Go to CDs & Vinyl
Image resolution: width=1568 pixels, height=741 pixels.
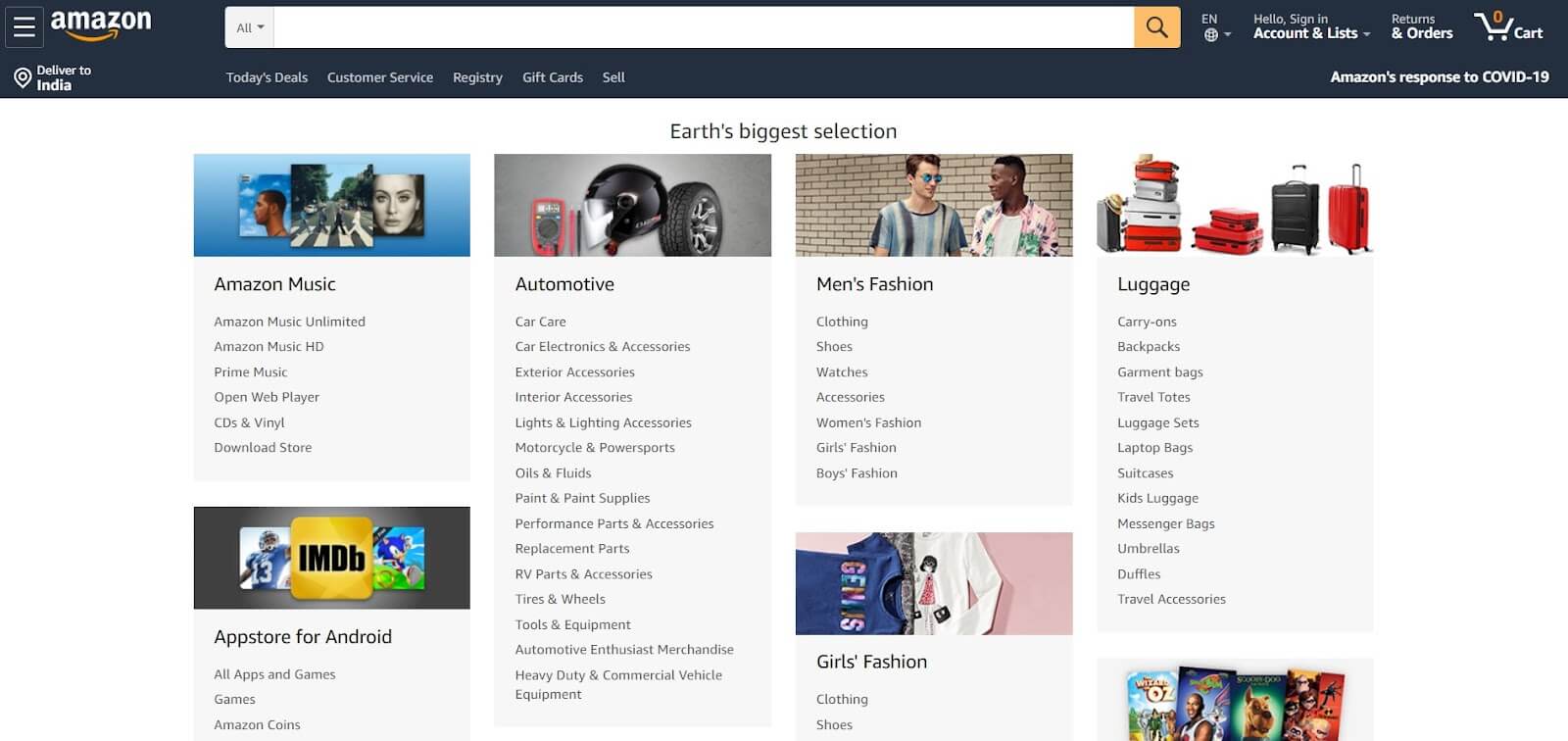pos(249,422)
